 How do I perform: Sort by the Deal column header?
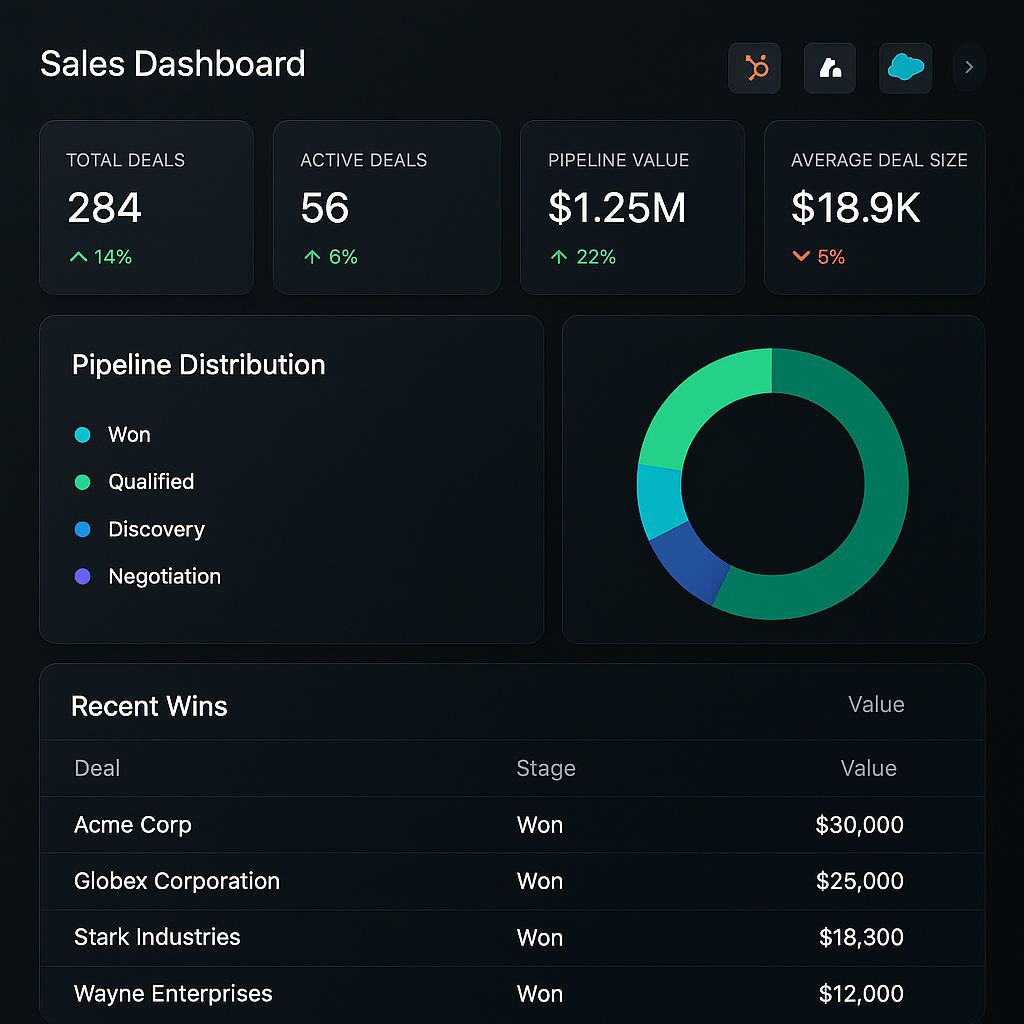(97, 768)
